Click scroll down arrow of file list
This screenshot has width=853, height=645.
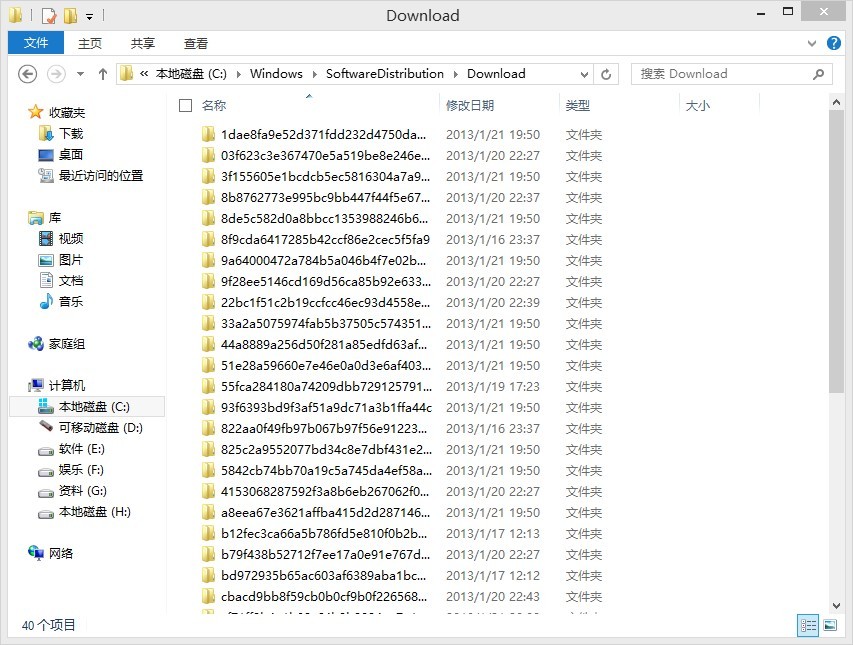(x=836, y=605)
